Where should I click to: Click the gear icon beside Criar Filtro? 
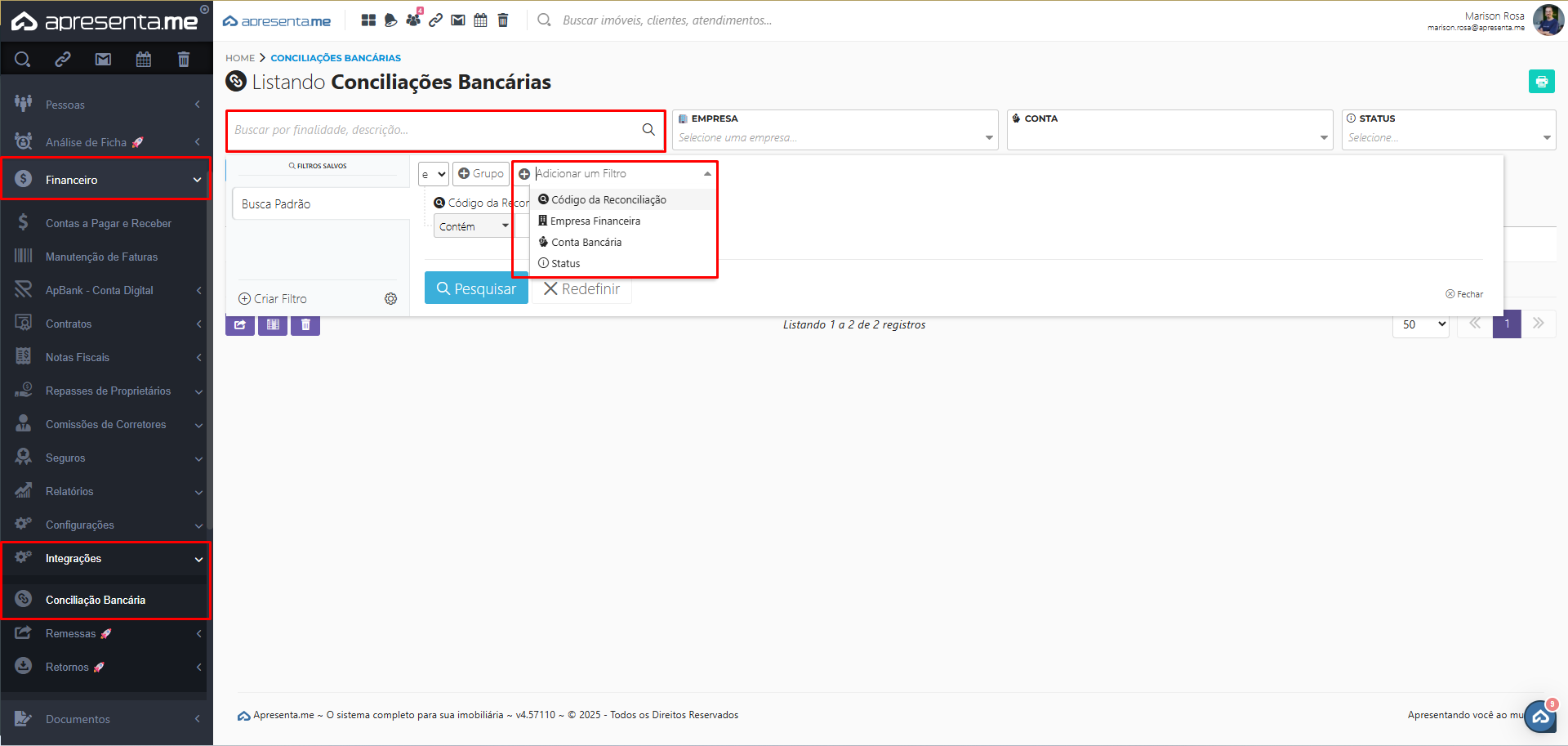pyautogui.click(x=390, y=299)
